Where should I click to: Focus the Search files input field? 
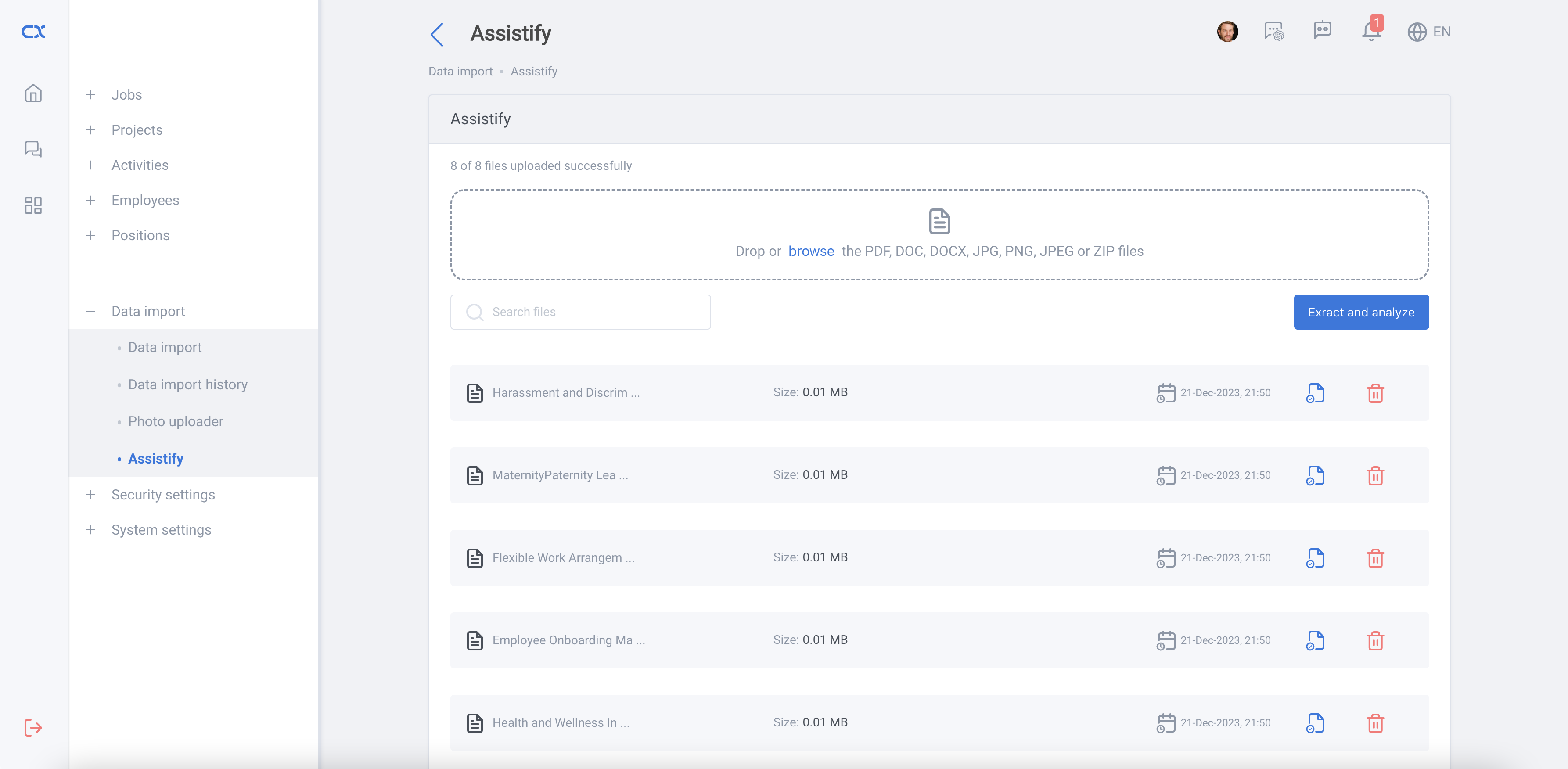click(x=580, y=313)
